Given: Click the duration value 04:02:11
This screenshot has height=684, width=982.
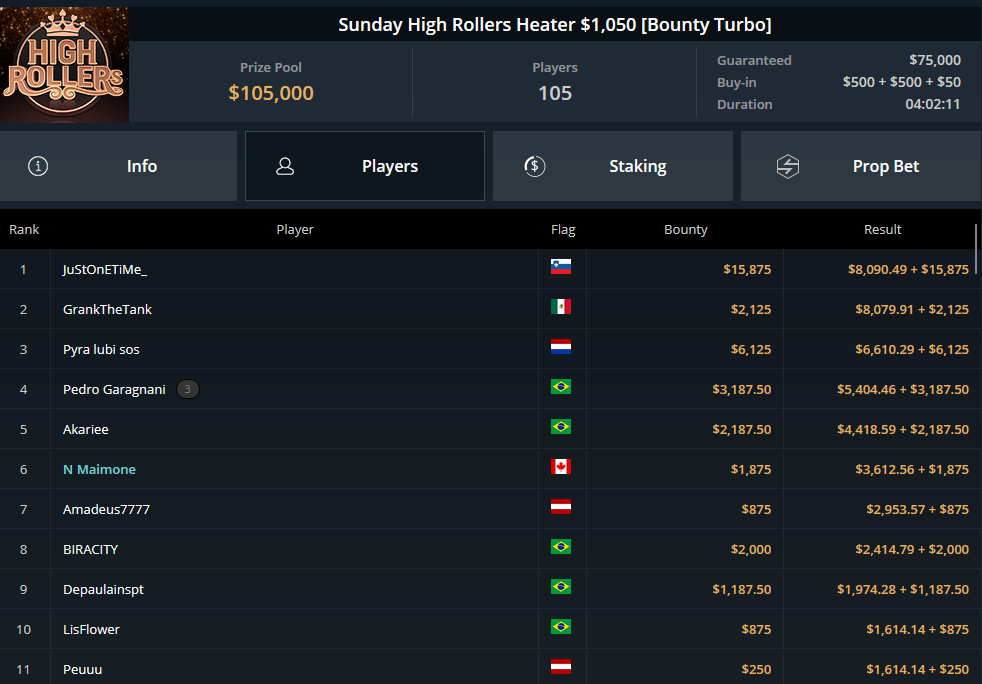Looking at the screenshot, I should pos(933,104).
